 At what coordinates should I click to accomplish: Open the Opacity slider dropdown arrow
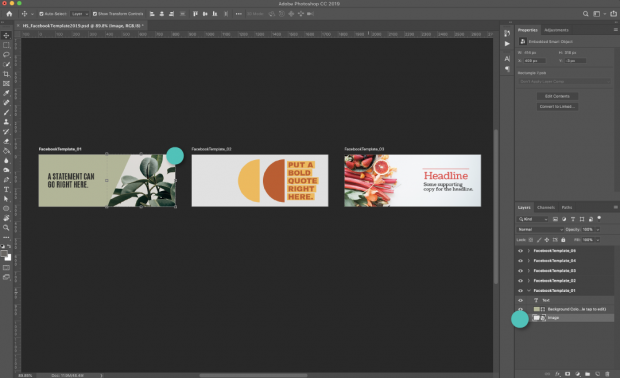(x=597, y=229)
